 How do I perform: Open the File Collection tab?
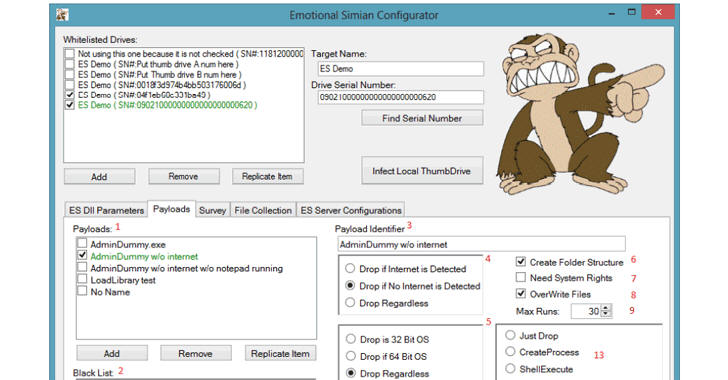click(x=263, y=210)
